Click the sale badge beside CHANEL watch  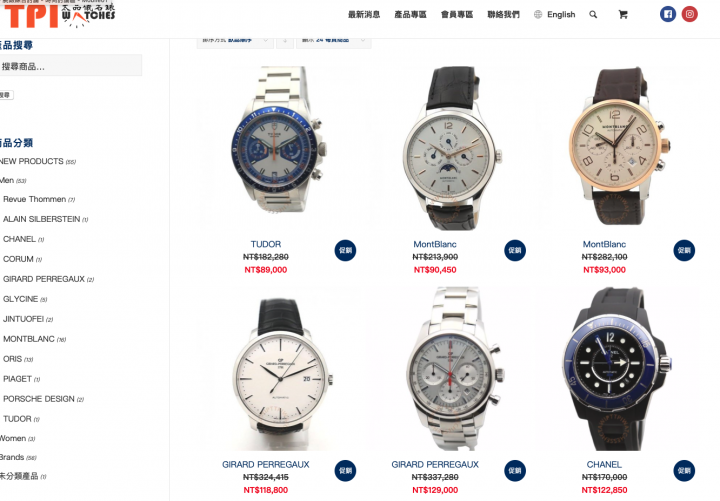(684, 471)
